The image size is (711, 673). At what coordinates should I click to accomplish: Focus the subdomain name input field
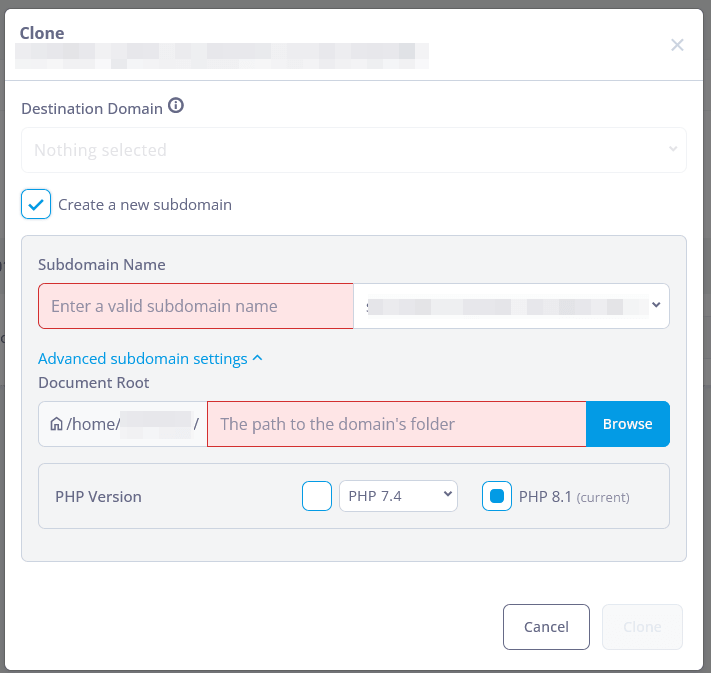point(196,306)
